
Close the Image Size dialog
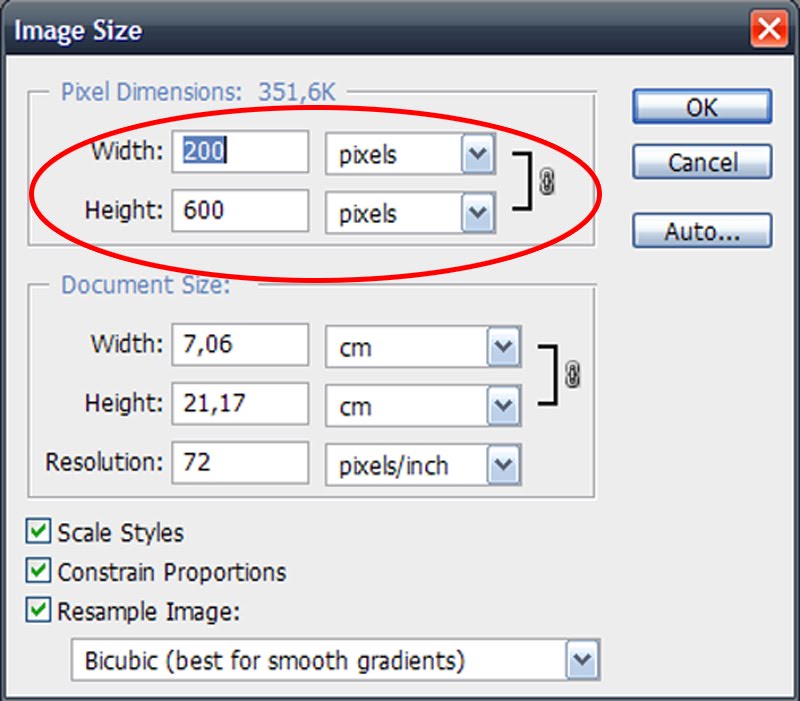tap(770, 28)
